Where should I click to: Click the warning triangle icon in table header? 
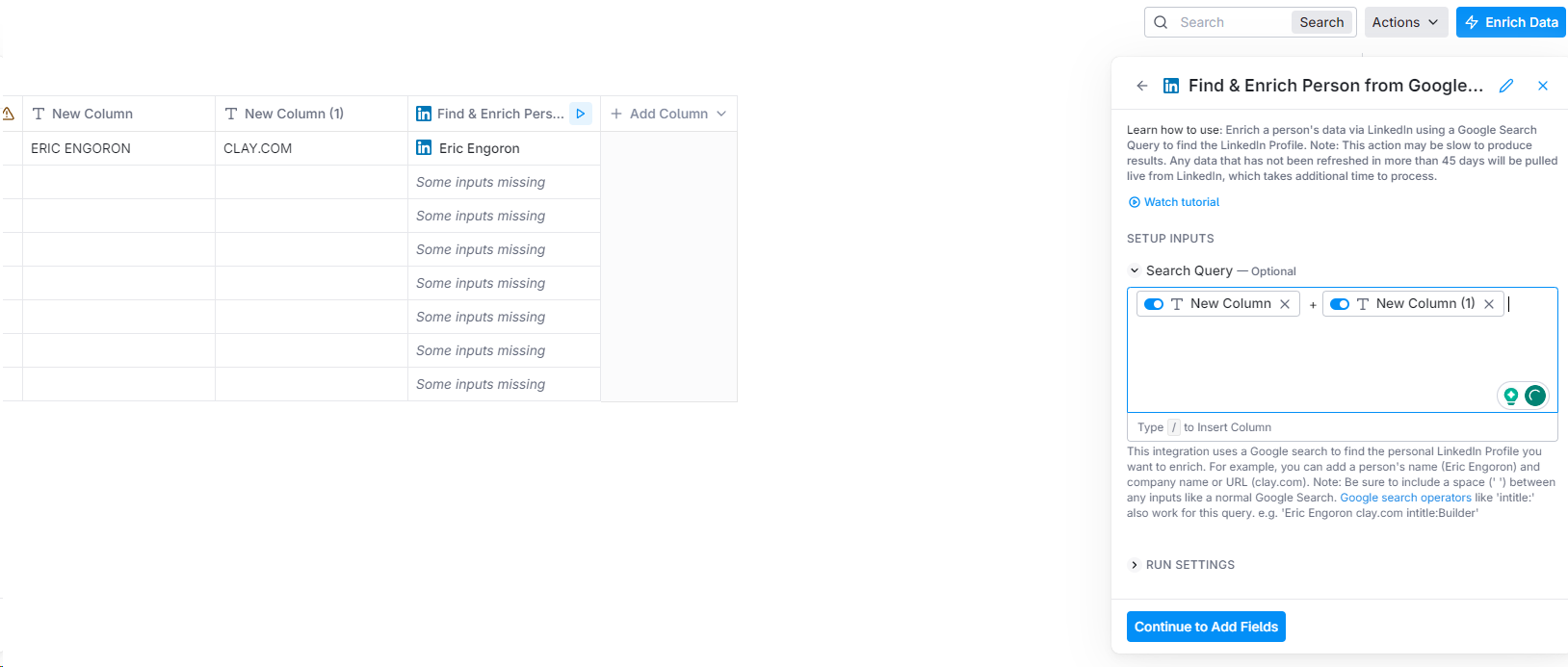pos(9,114)
